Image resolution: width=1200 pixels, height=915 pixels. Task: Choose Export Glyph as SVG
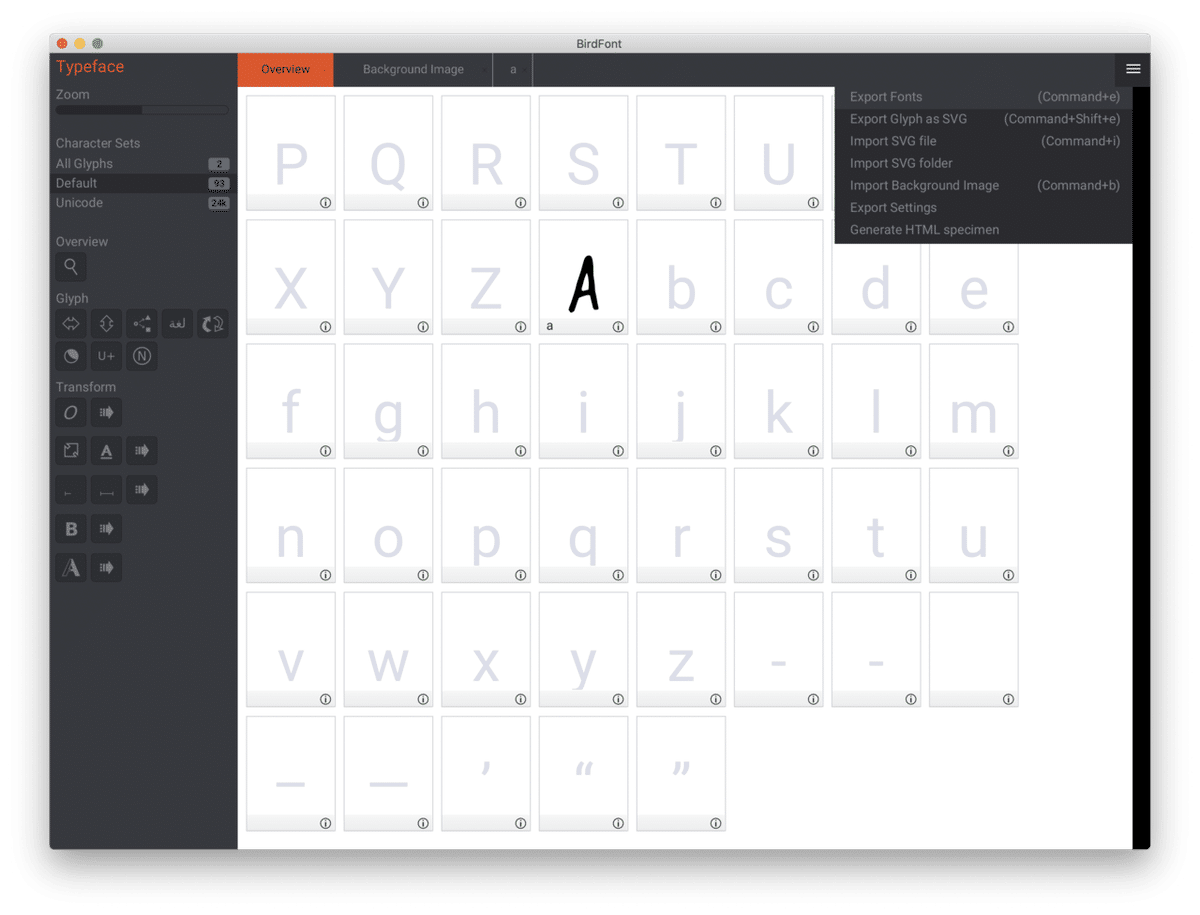pyautogui.click(x=984, y=119)
